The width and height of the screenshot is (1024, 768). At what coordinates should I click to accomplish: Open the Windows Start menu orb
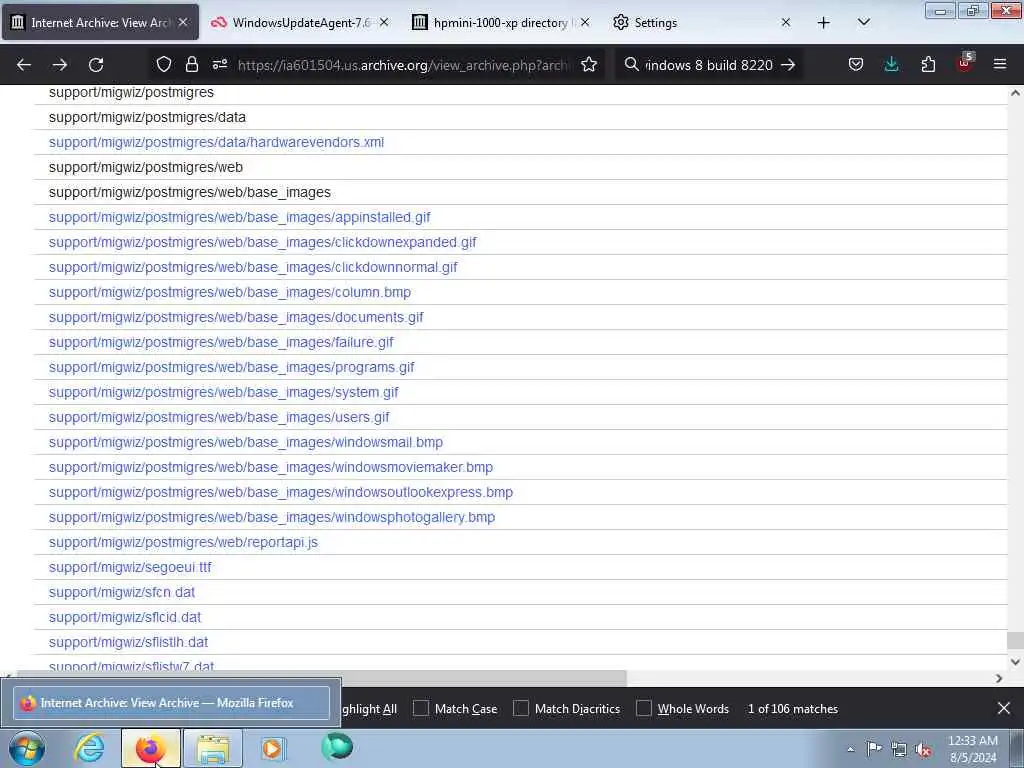[x=27, y=748]
